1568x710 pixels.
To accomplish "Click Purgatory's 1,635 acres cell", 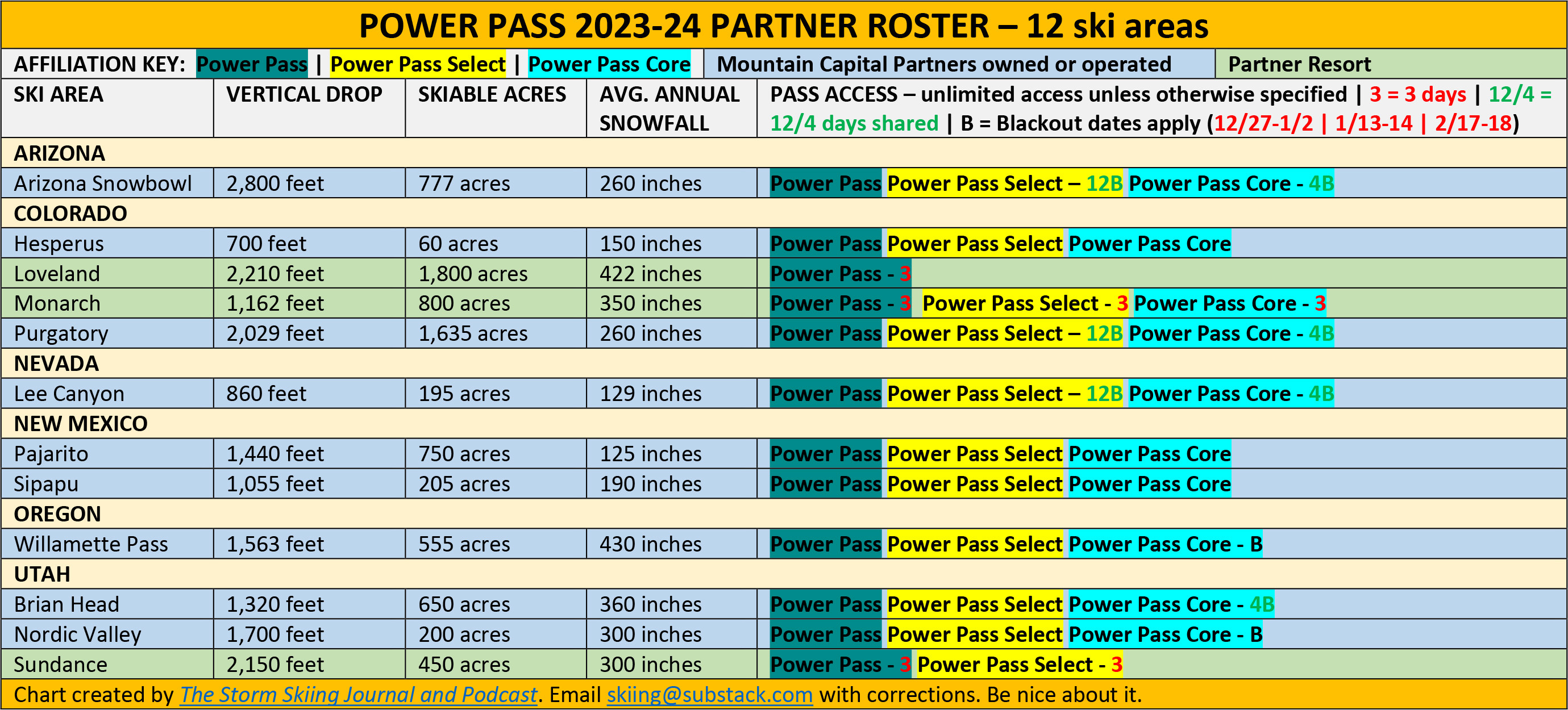I will coord(472,333).
